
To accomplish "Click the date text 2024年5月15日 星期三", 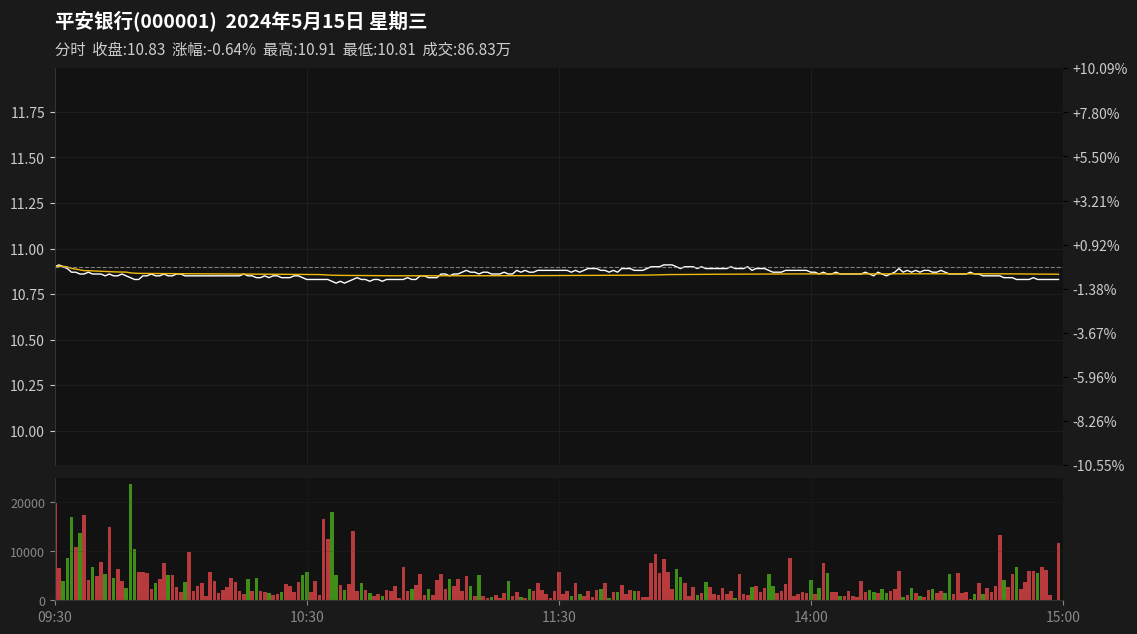I will pos(326,21).
